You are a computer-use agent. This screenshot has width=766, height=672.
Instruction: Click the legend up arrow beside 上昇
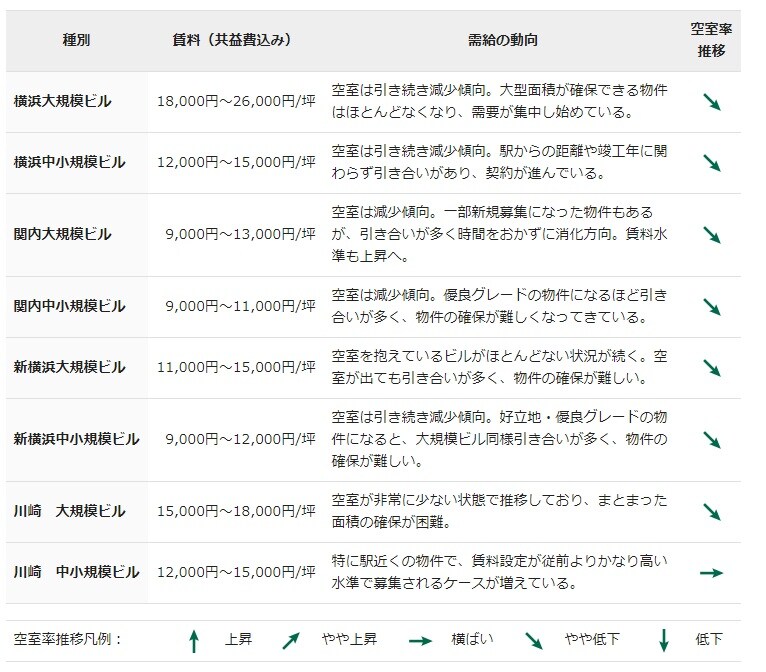195,641
